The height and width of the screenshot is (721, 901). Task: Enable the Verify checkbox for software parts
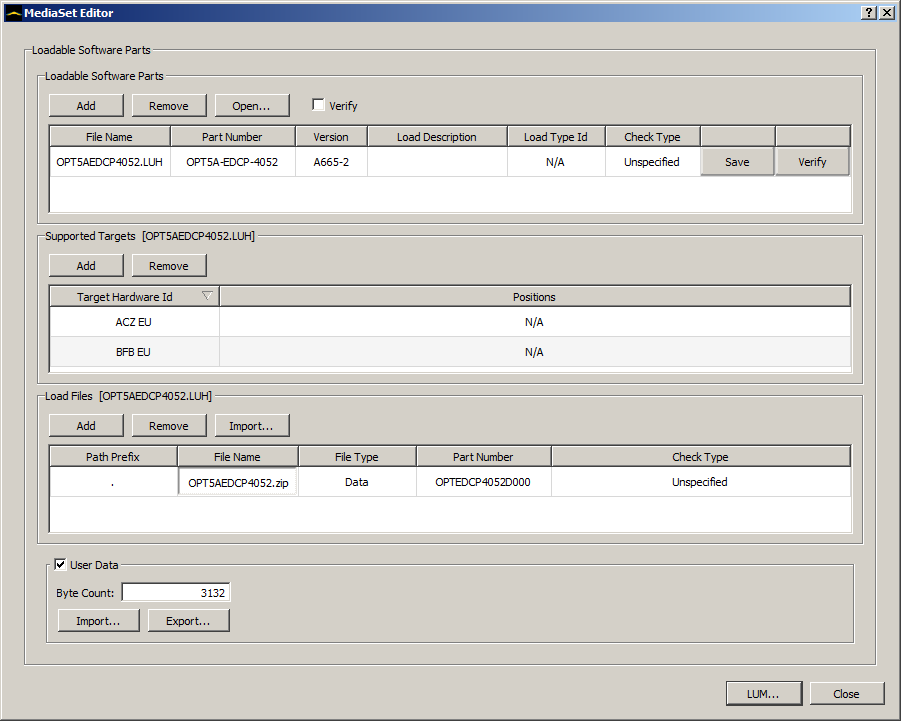tap(316, 102)
